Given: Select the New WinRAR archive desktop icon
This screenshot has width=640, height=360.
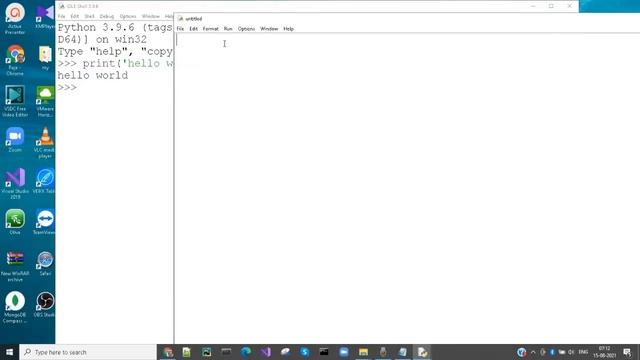Looking at the screenshot, I should pos(15,266).
